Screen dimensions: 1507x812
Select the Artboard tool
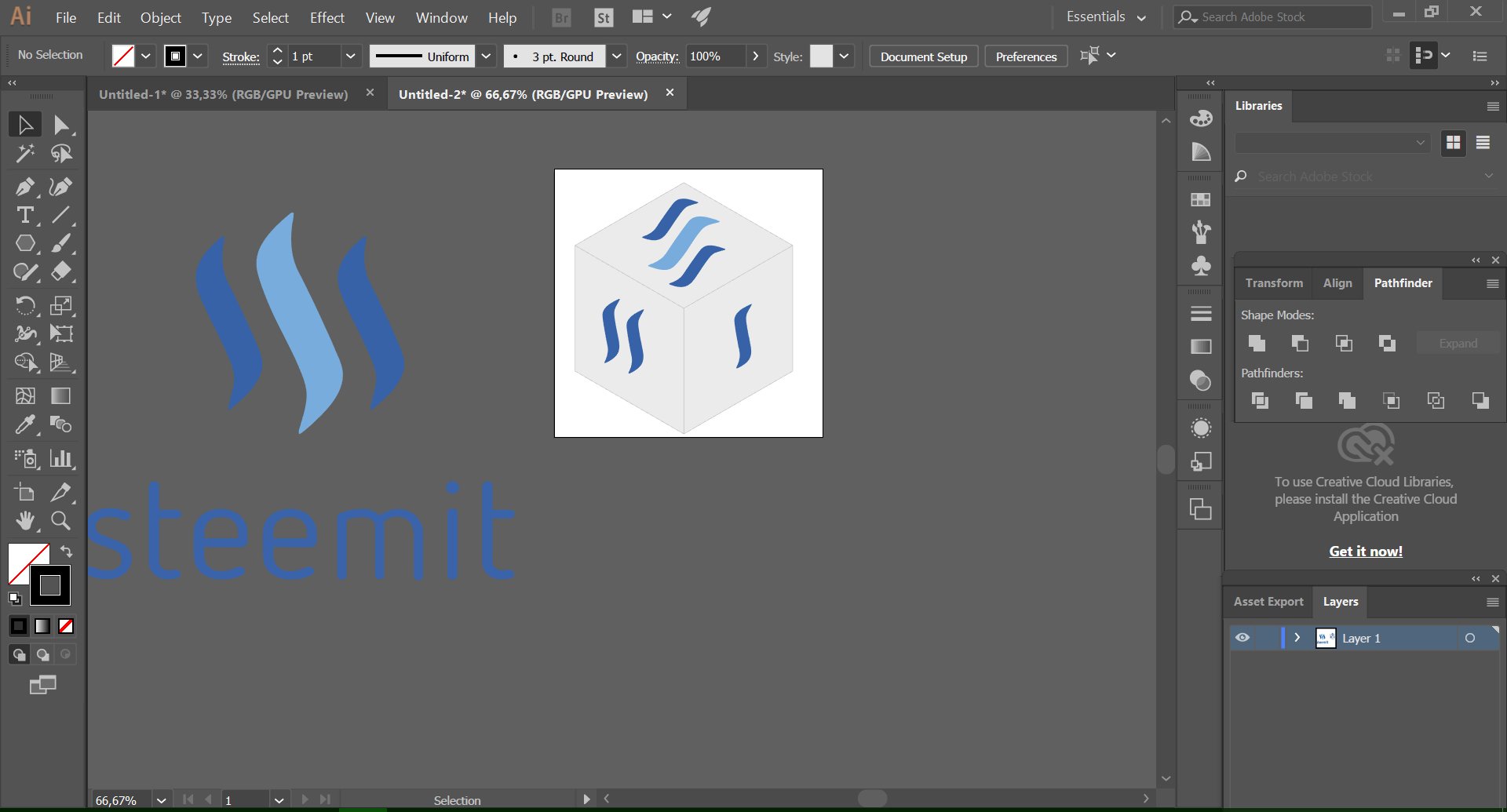25,492
